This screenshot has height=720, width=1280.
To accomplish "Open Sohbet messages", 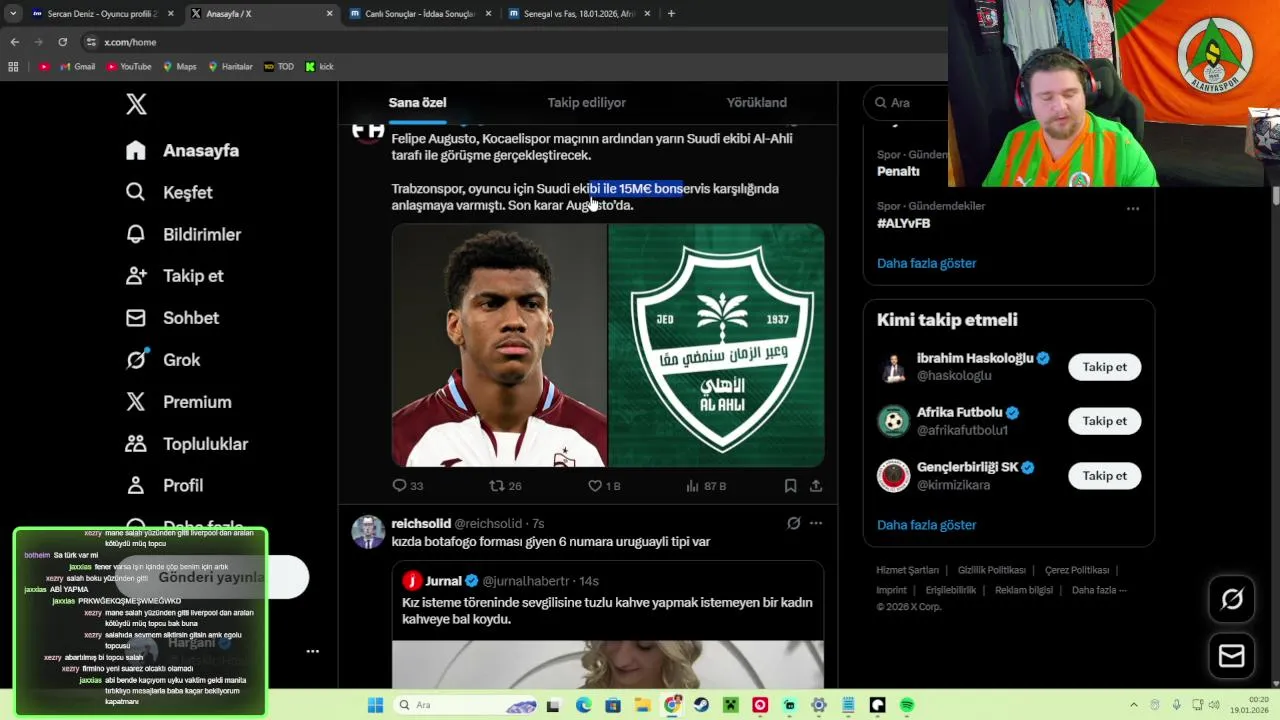I will pyautogui.click(x=172, y=318).
